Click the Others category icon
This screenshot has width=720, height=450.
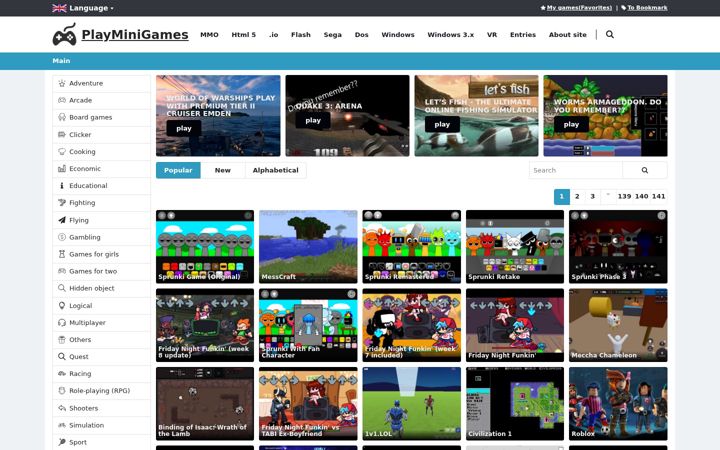coord(62,339)
